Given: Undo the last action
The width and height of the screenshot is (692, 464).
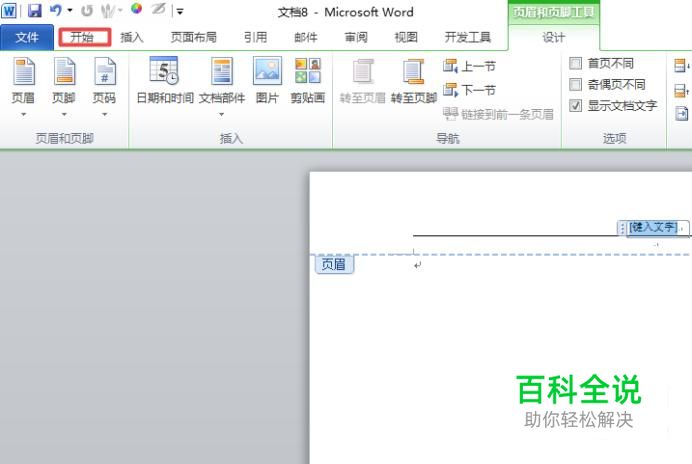Looking at the screenshot, I should point(56,10).
